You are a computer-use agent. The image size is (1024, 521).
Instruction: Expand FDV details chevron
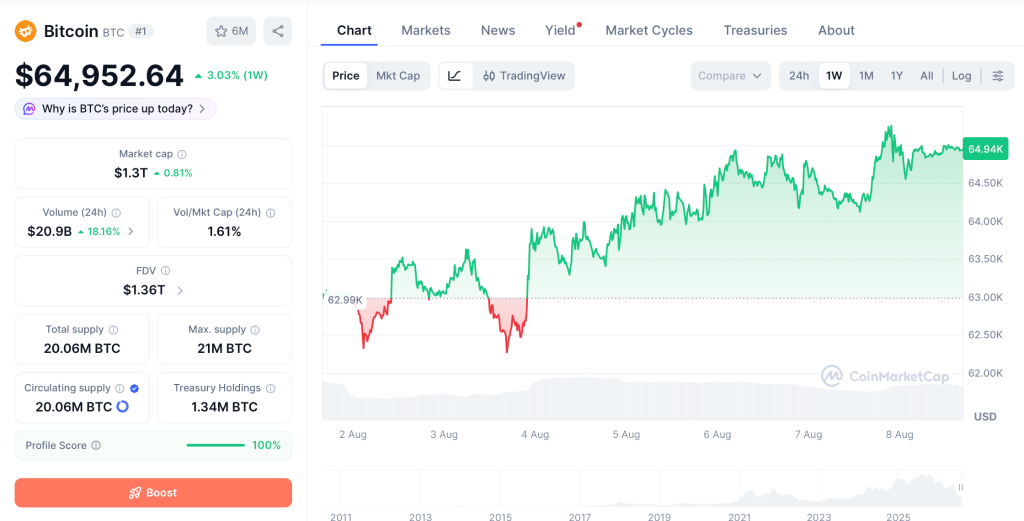click(180, 291)
